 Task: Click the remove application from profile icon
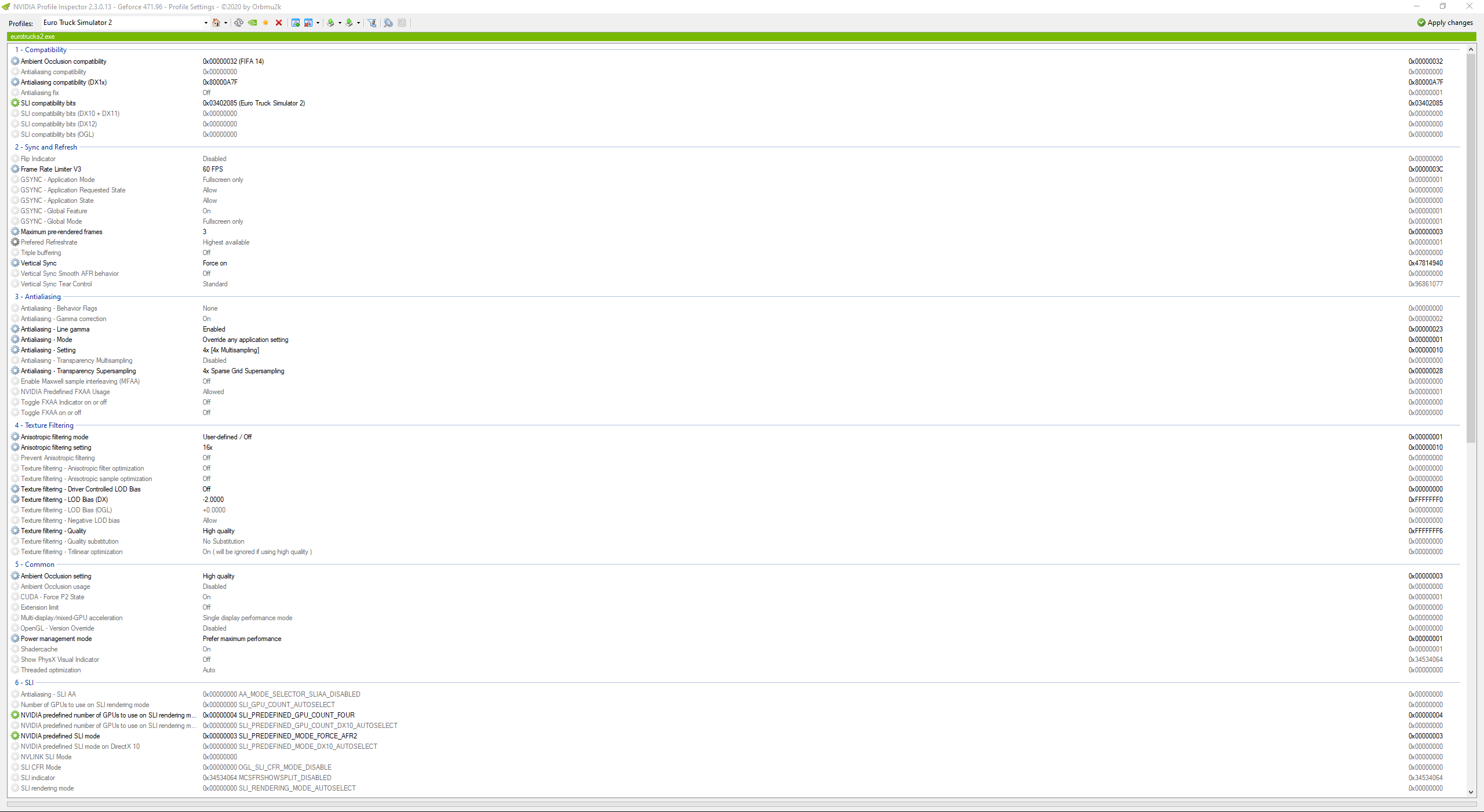tap(308, 23)
